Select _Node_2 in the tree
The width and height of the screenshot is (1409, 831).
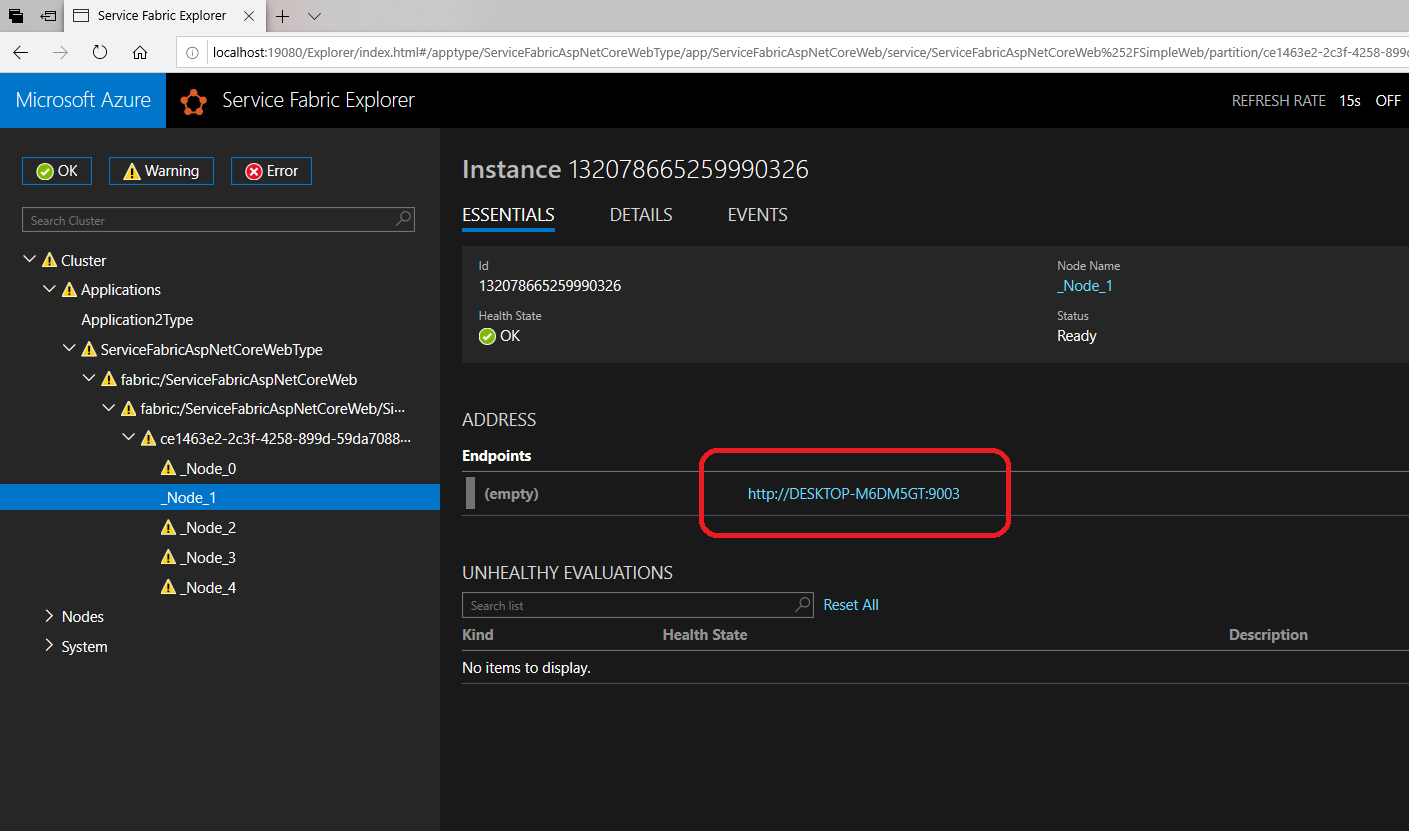pos(208,527)
